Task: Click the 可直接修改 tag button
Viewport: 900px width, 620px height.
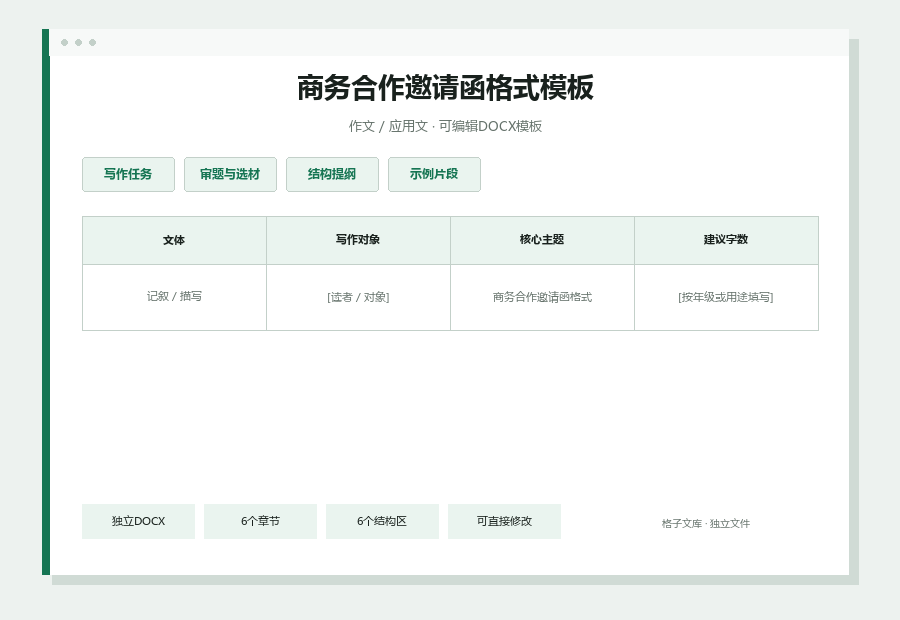Action: click(x=504, y=521)
